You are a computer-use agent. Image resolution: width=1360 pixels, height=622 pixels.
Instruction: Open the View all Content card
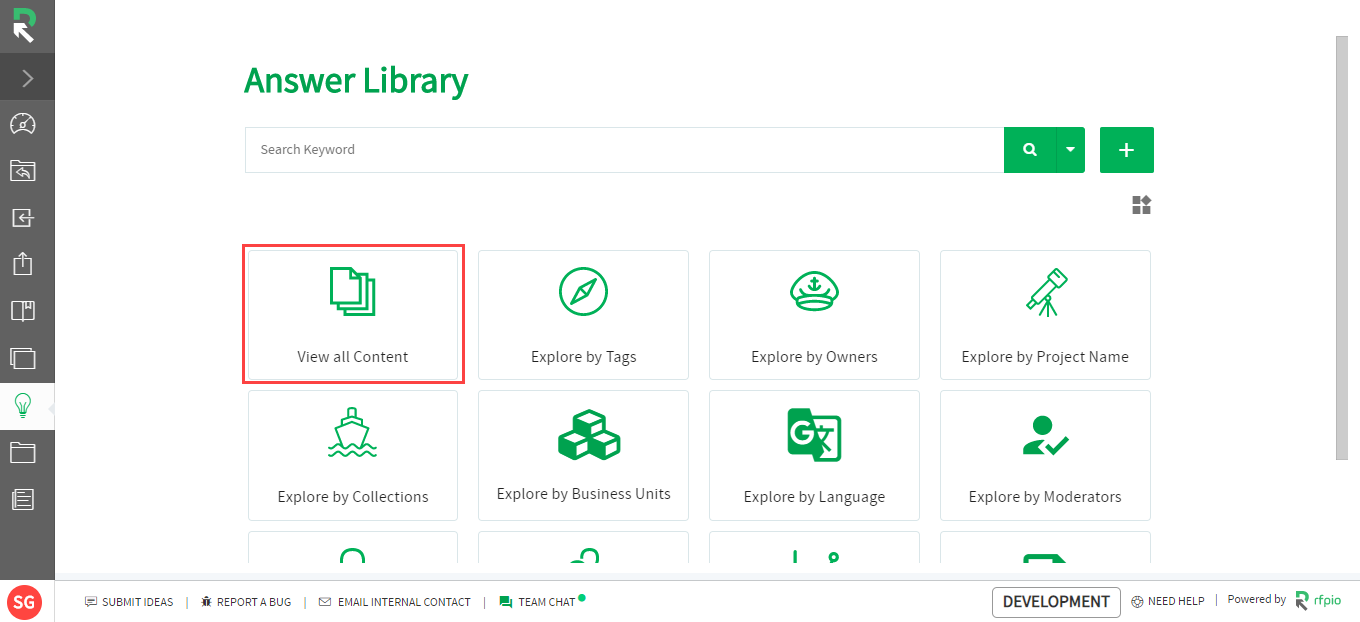[353, 314]
